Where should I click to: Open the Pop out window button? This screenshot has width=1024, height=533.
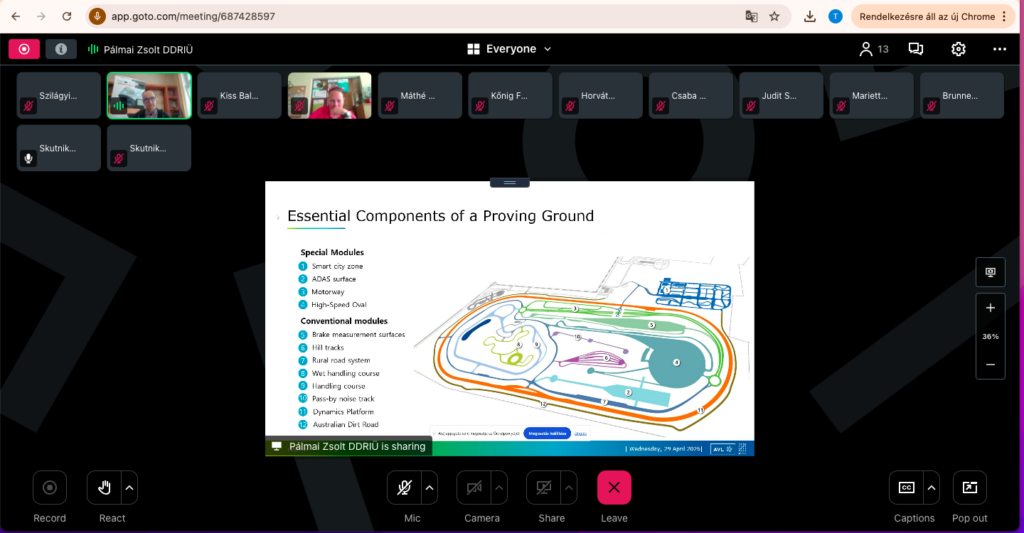click(969, 488)
